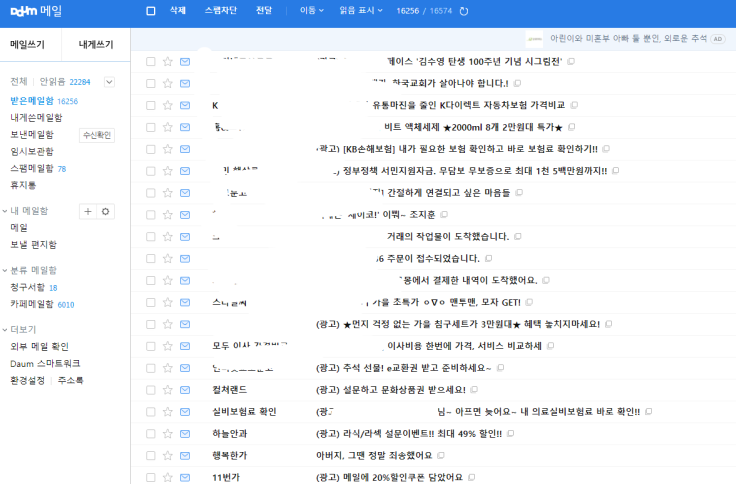Open my mailbox settings gear icon
736x484 pixels.
tap(106, 212)
